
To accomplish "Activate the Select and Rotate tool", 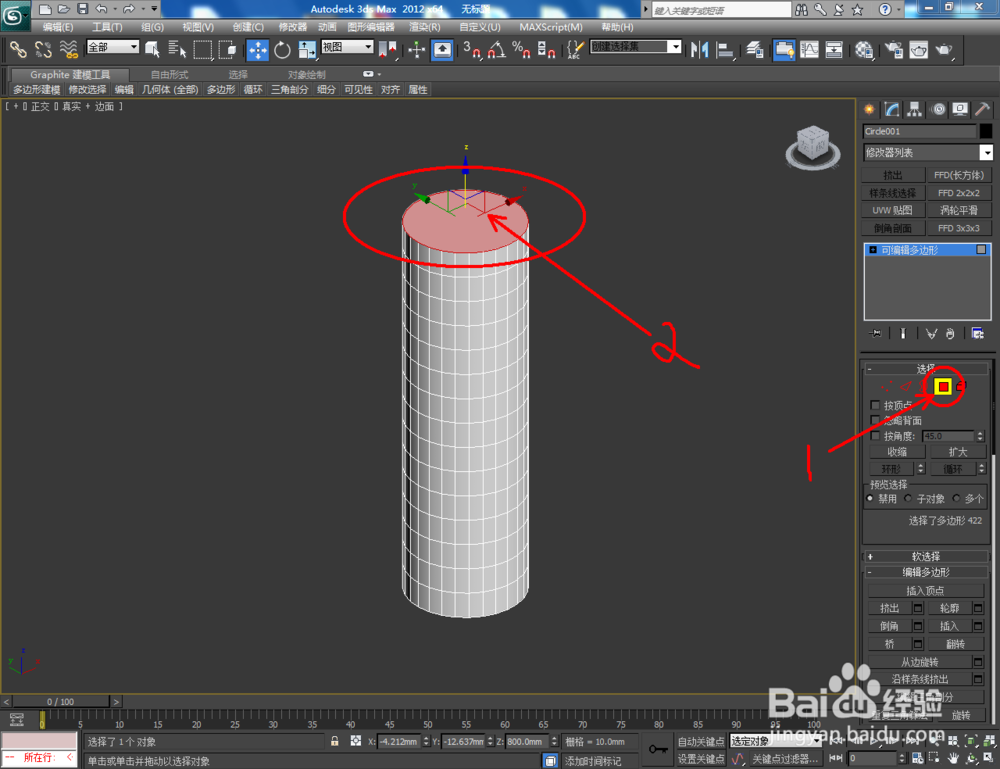I will click(x=282, y=49).
